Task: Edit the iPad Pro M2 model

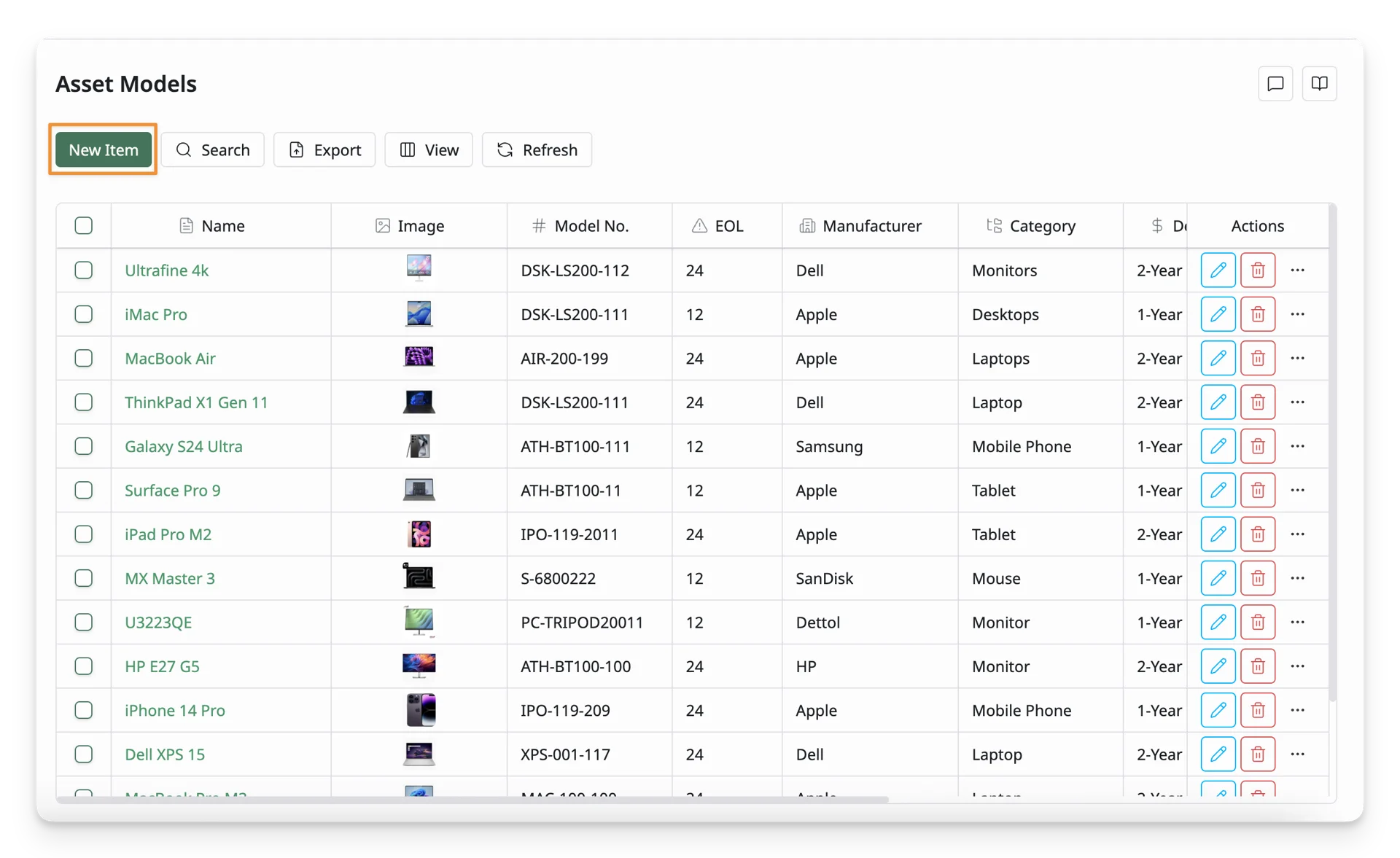Action: pos(1218,534)
